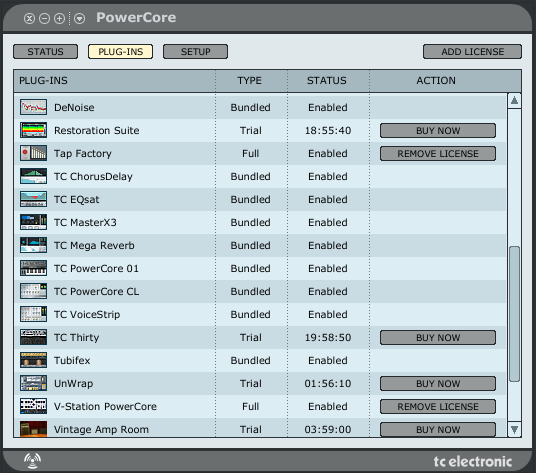This screenshot has width=536, height=473.
Task: Remove the V-Station PowerCore license
Action: pyautogui.click(x=438, y=407)
